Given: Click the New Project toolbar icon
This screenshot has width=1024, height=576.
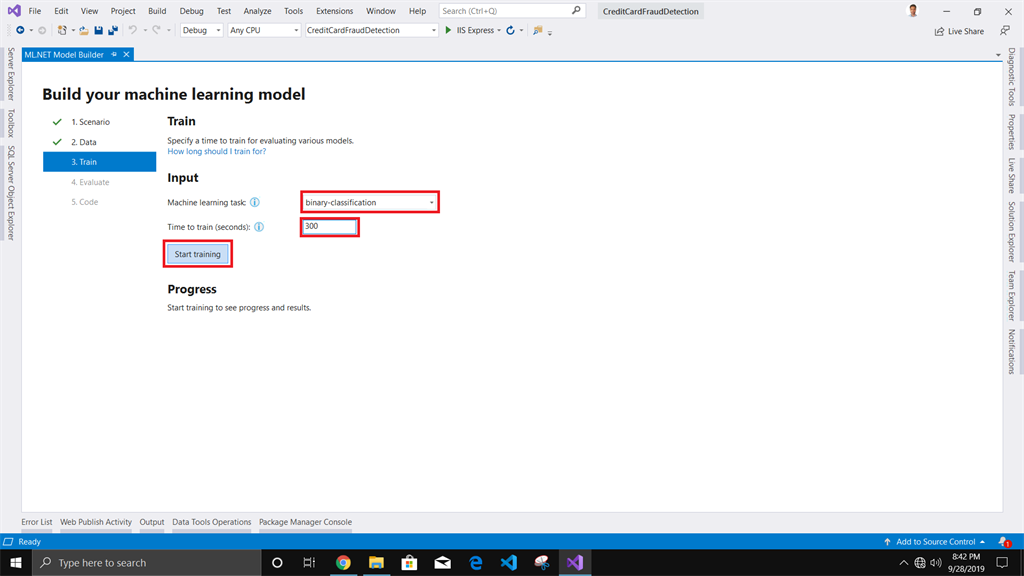Looking at the screenshot, I should pos(62,30).
